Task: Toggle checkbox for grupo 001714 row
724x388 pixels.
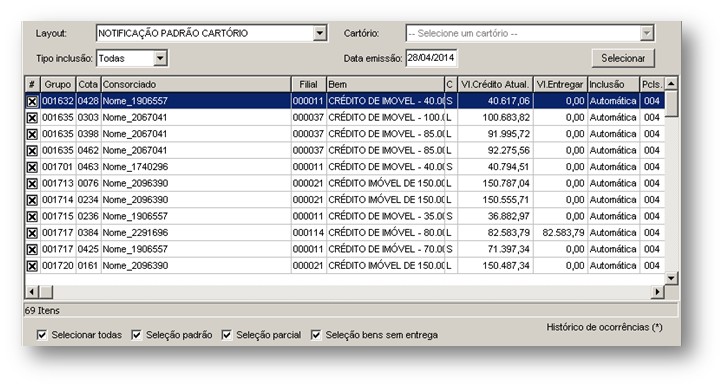Action: click(32, 200)
